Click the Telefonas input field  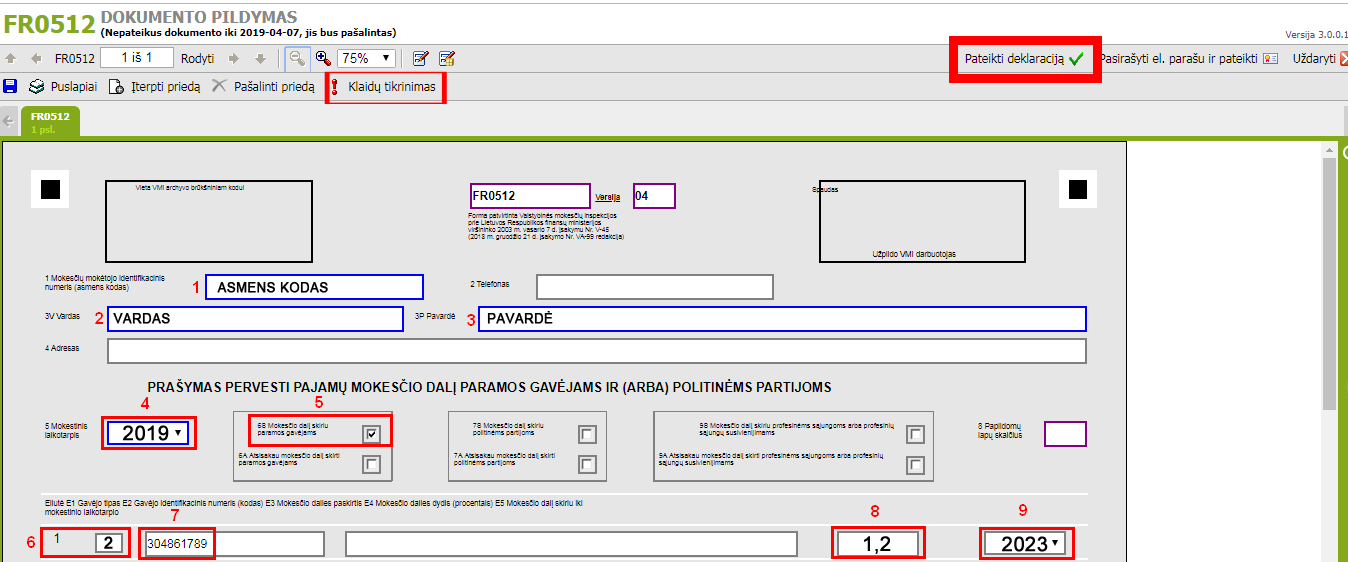pos(655,287)
